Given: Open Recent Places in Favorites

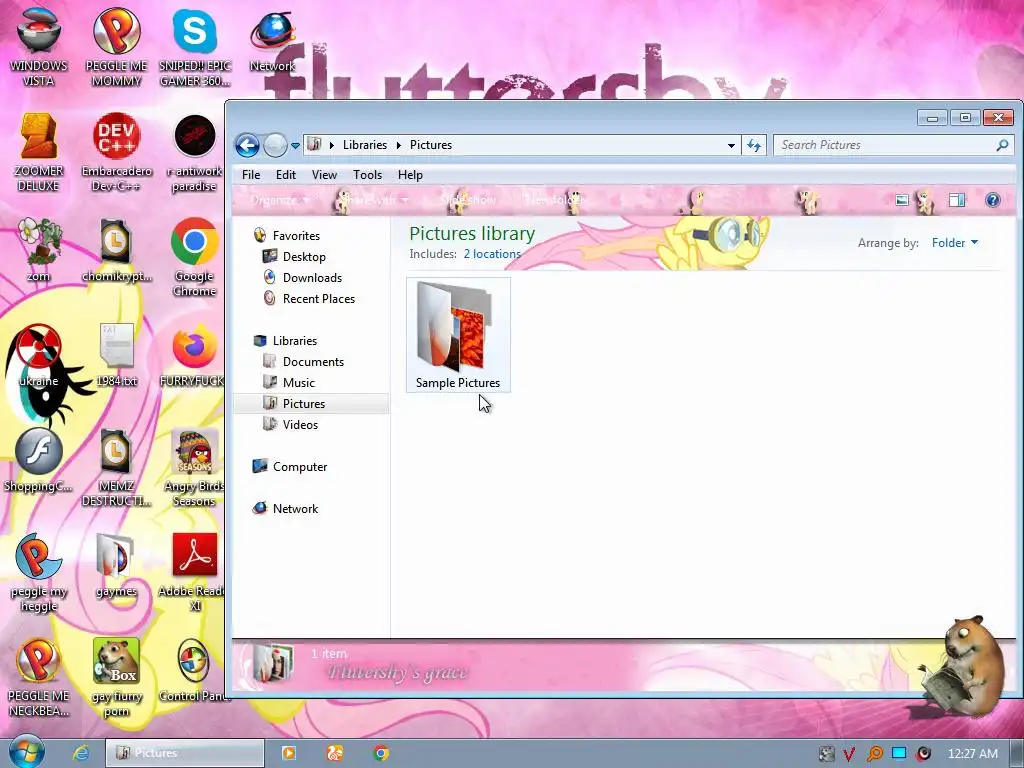Looking at the screenshot, I should click(319, 298).
